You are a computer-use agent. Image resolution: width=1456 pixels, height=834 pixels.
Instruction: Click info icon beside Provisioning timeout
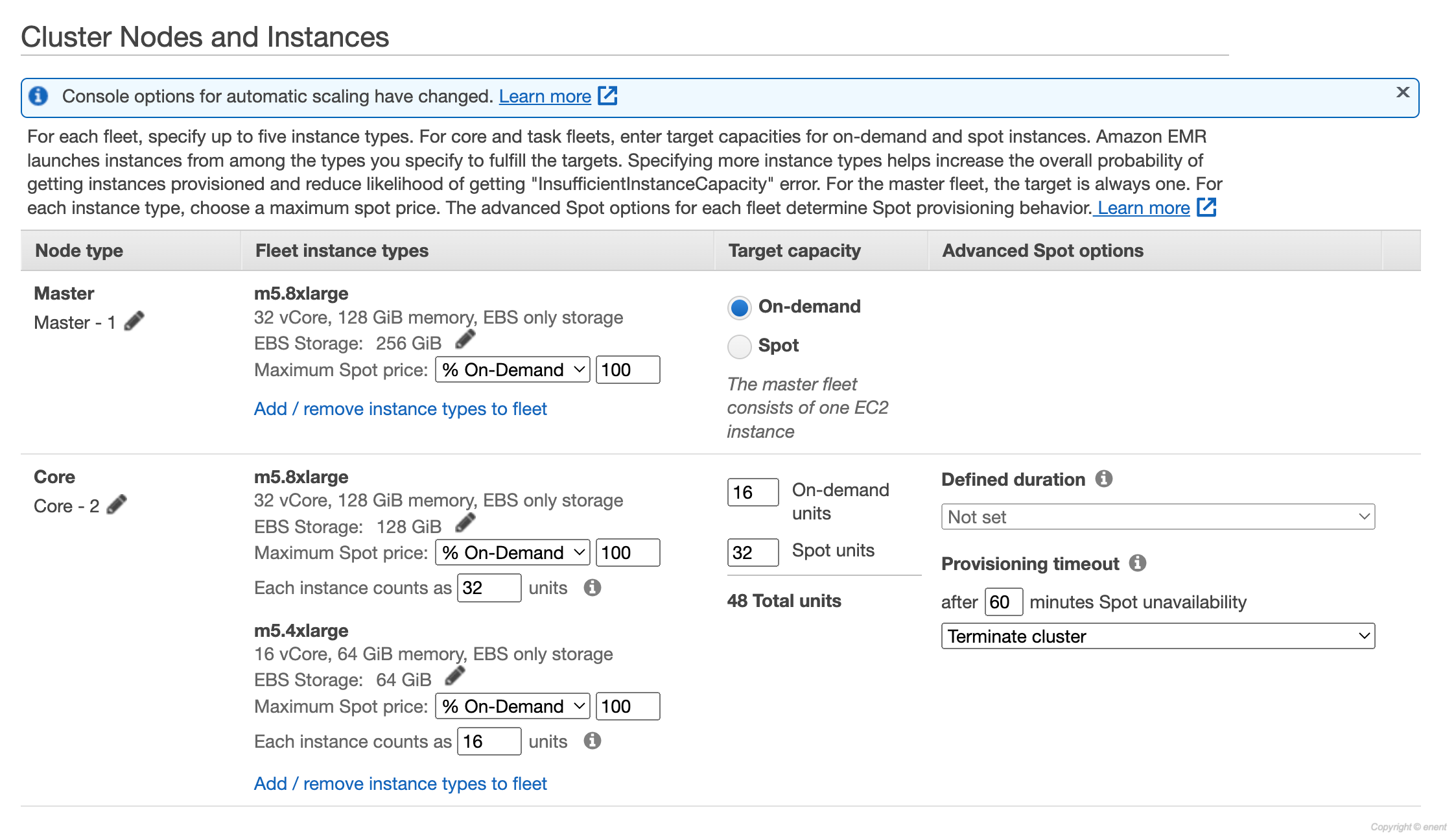tap(1138, 563)
